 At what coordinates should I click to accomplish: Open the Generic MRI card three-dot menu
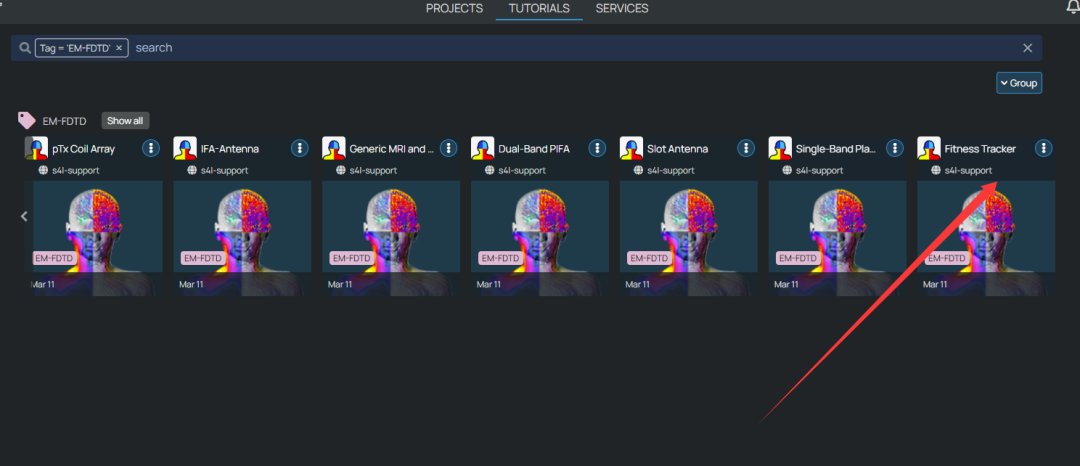pos(448,148)
